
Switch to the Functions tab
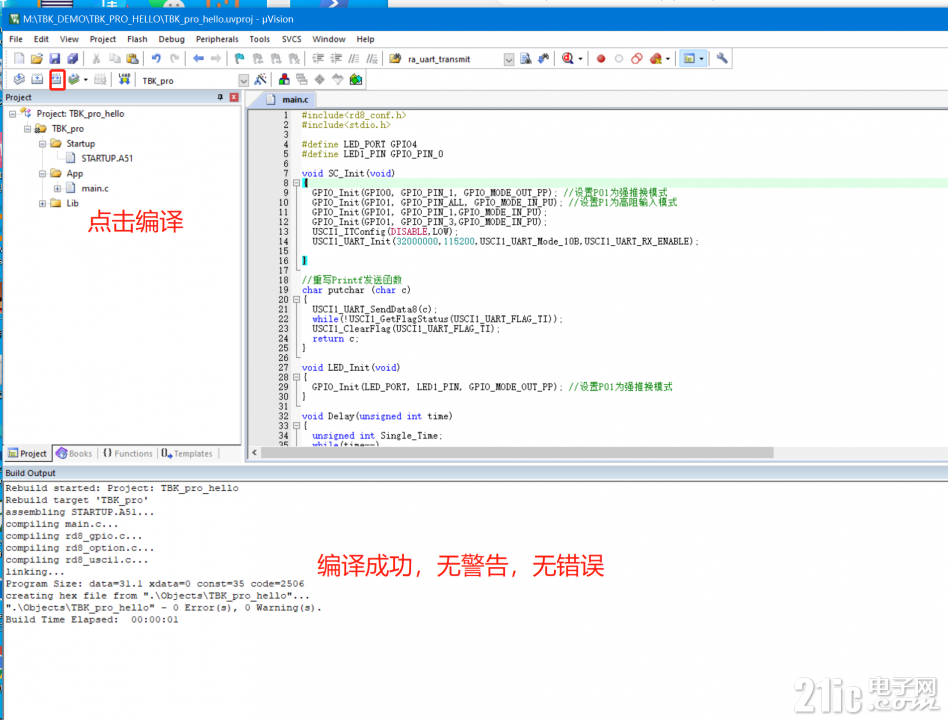tap(128, 453)
